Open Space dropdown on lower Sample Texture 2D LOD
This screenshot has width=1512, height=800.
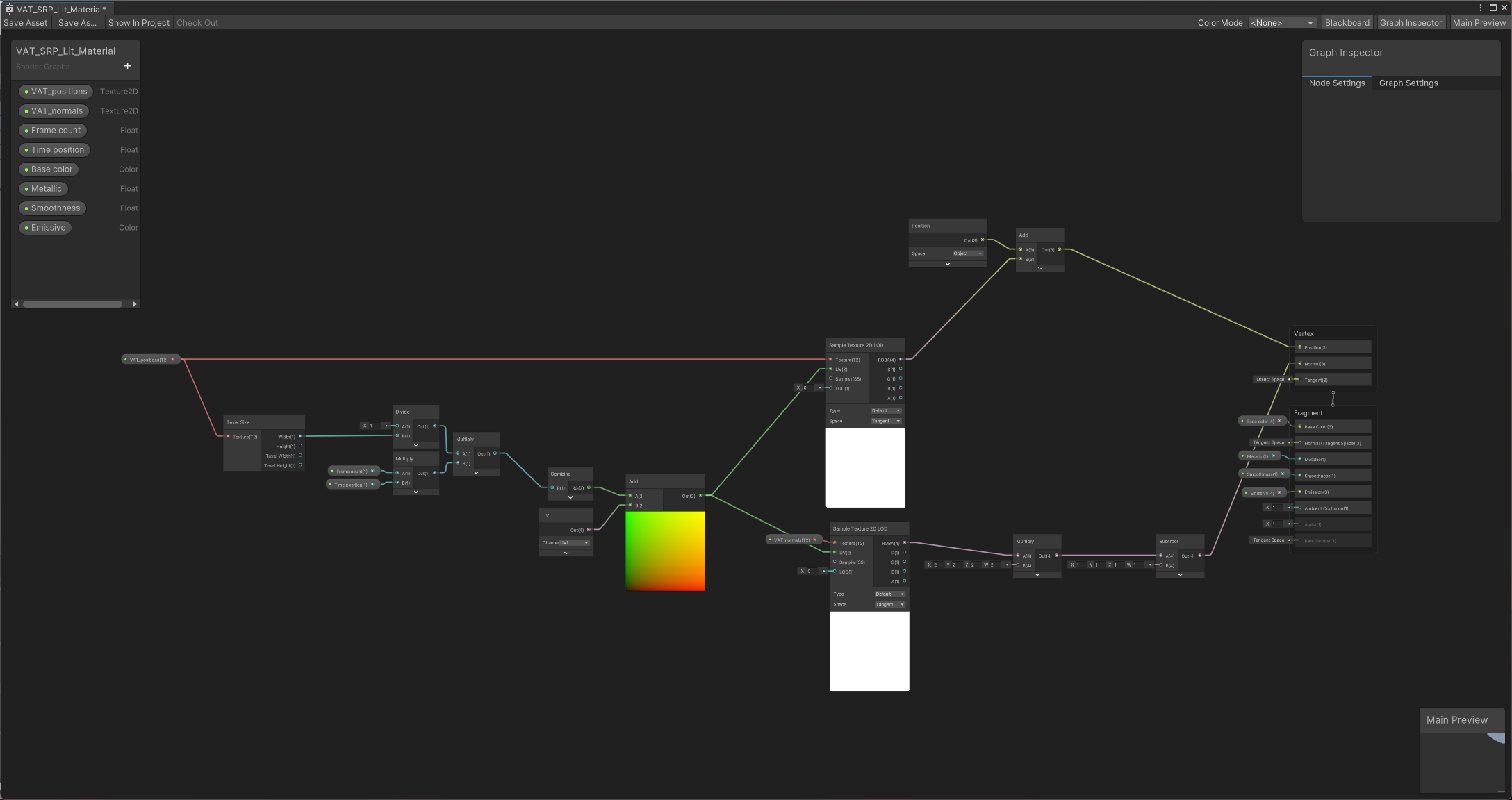click(890, 604)
